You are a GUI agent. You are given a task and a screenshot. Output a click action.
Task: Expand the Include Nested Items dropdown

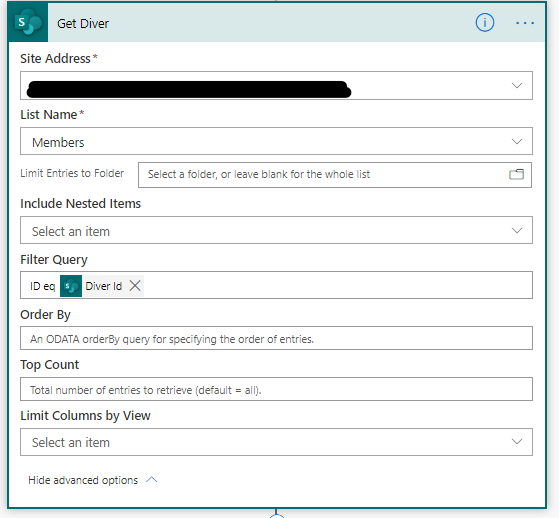click(x=276, y=230)
